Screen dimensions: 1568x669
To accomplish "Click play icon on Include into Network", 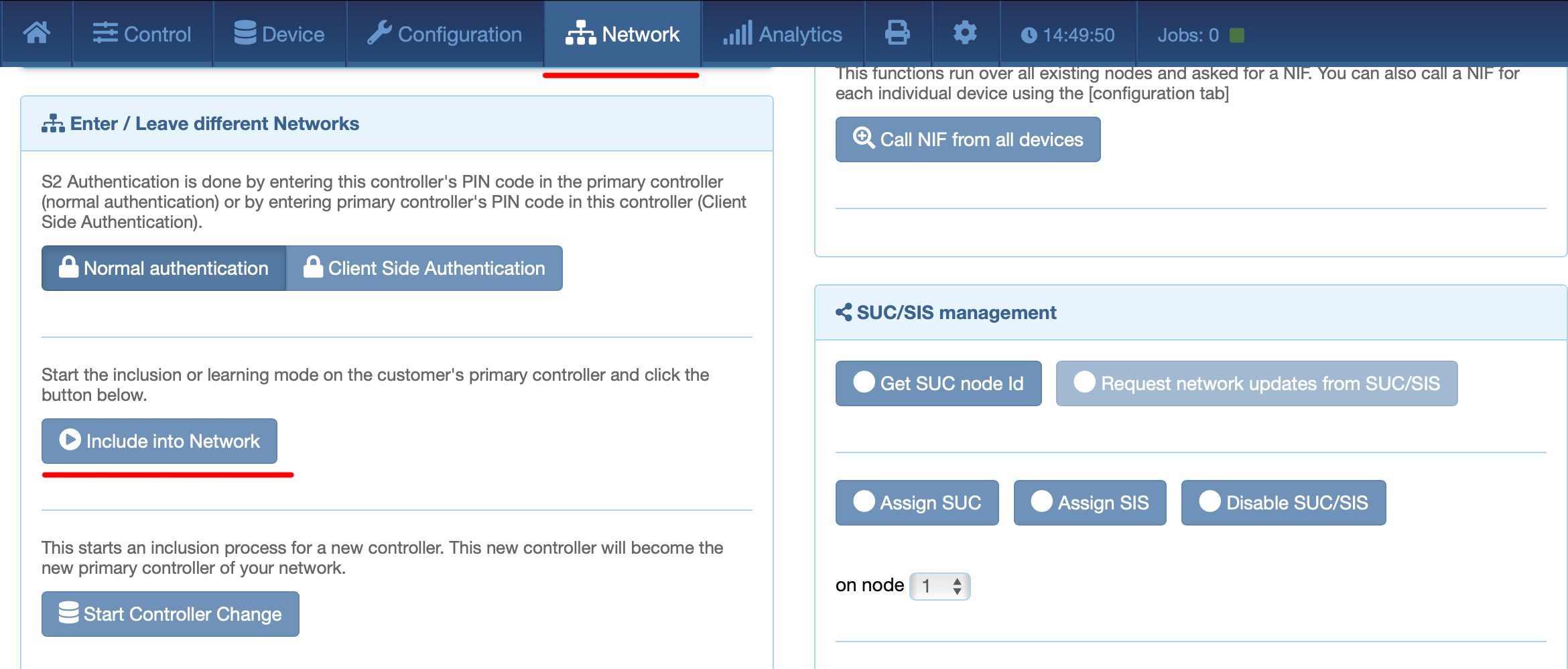I will point(70,439).
